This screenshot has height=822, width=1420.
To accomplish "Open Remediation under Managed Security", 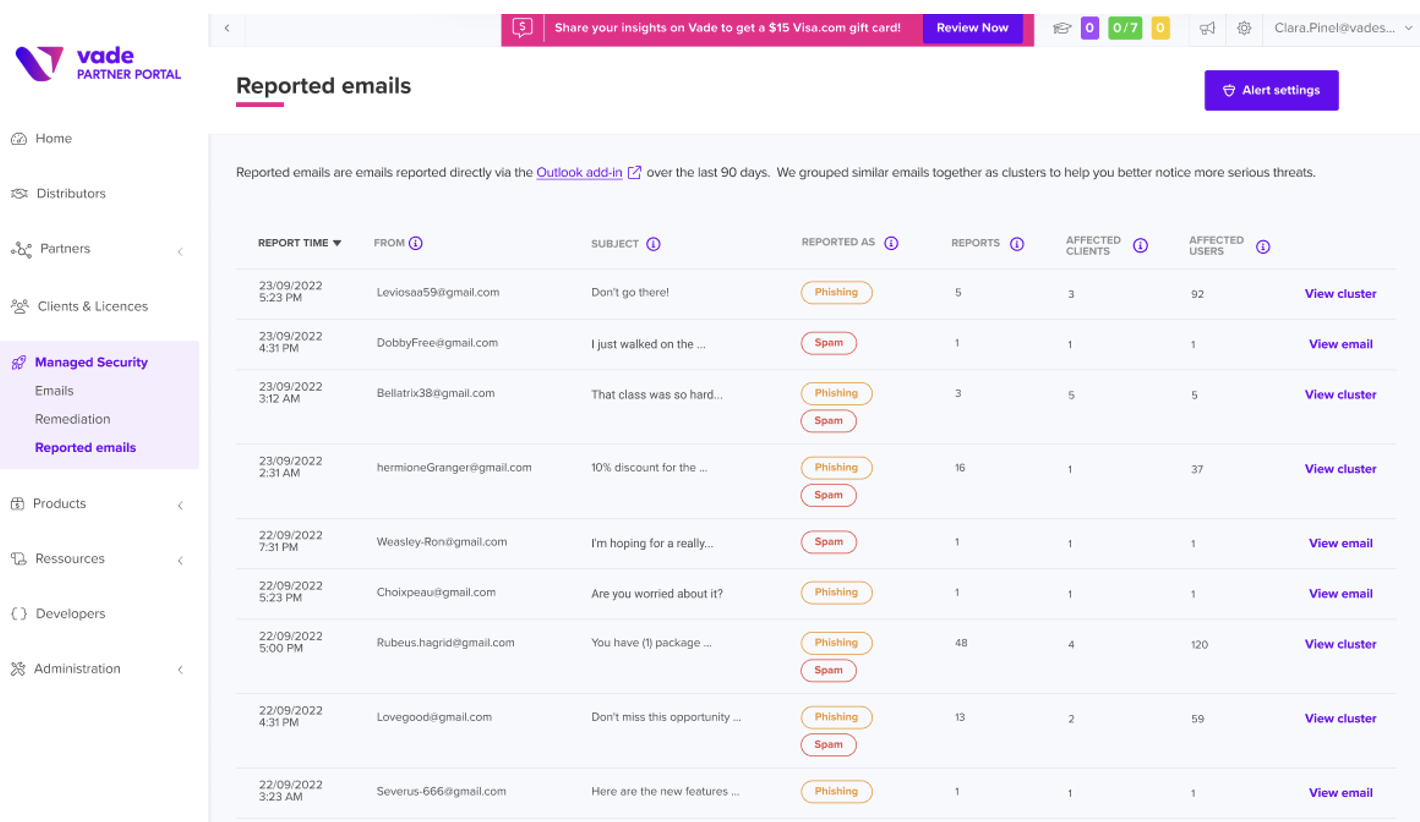I will pyautogui.click(x=72, y=419).
